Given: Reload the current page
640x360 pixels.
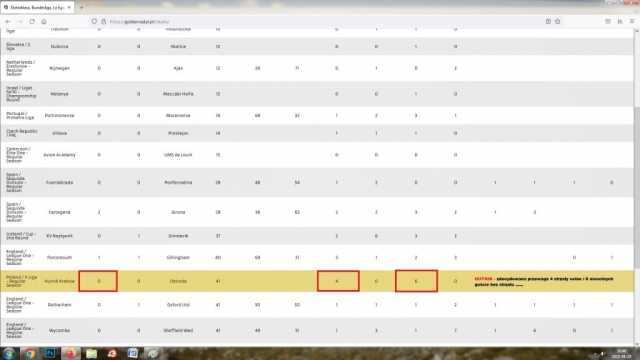Looking at the screenshot, I should 32,22.
